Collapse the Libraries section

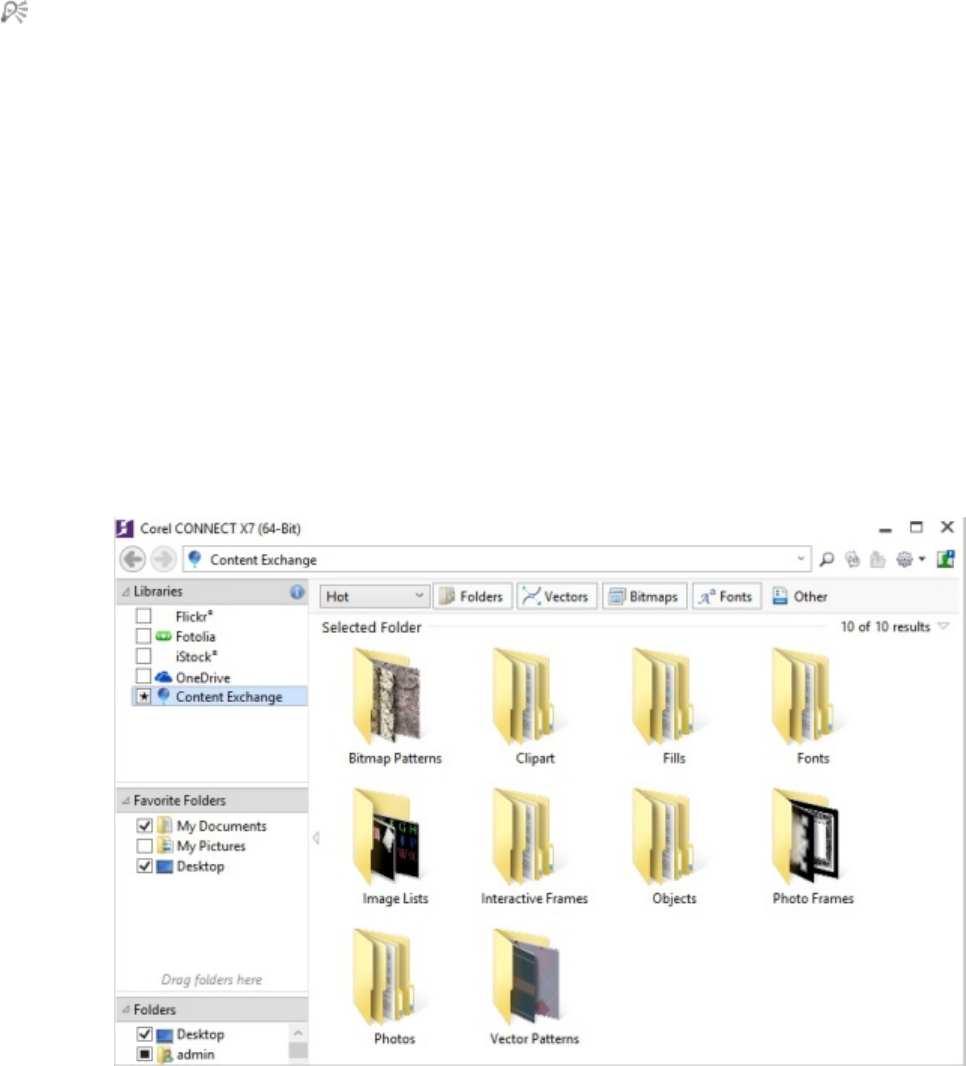click(126, 592)
